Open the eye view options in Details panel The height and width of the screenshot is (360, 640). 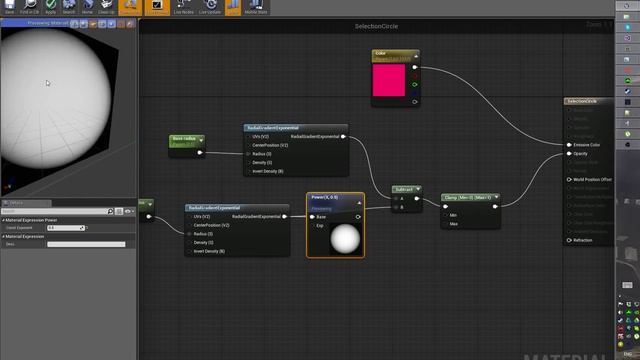tap(129, 211)
